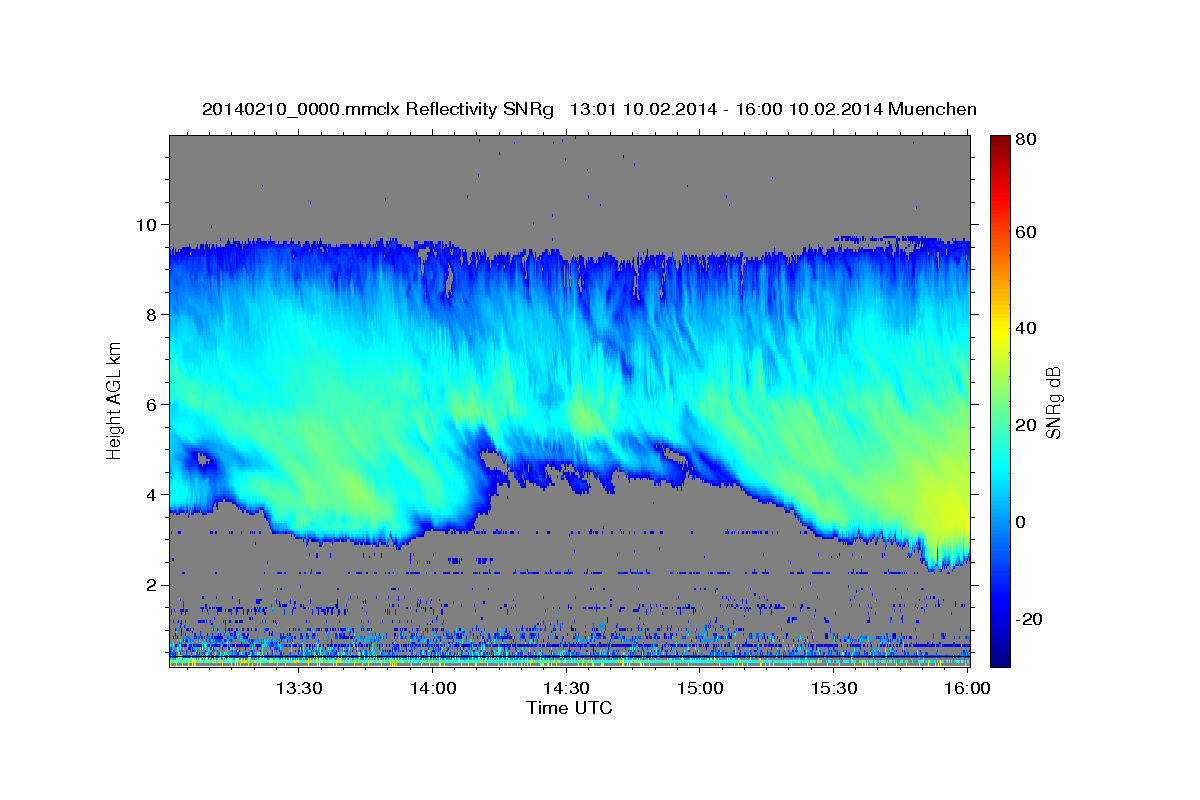Click the colorbar label '40'
Screen dimensions: 1200x800
1025,328
